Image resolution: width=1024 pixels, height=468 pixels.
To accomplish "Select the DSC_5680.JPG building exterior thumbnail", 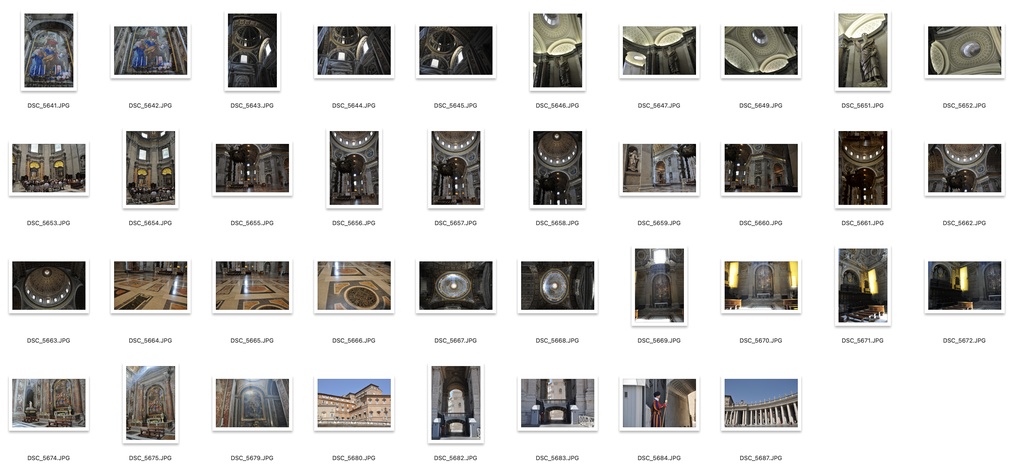I will (x=354, y=403).
